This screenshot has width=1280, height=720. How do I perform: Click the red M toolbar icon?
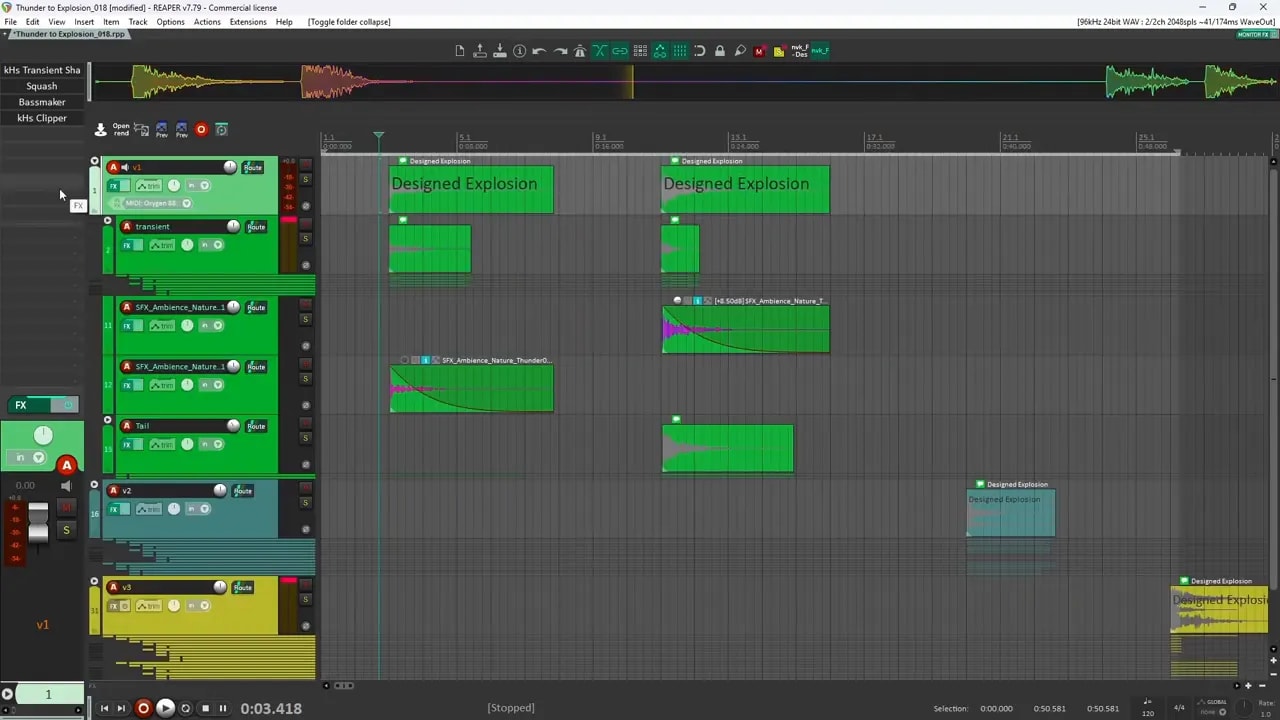point(759,51)
